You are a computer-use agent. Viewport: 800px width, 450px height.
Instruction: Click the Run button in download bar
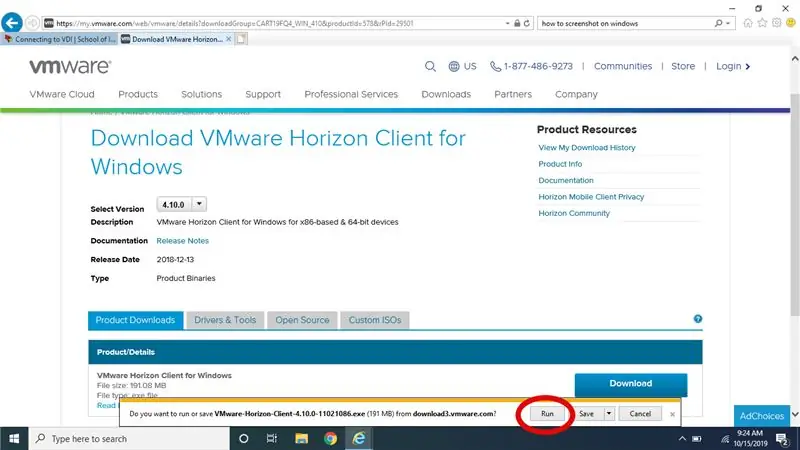tap(547, 413)
